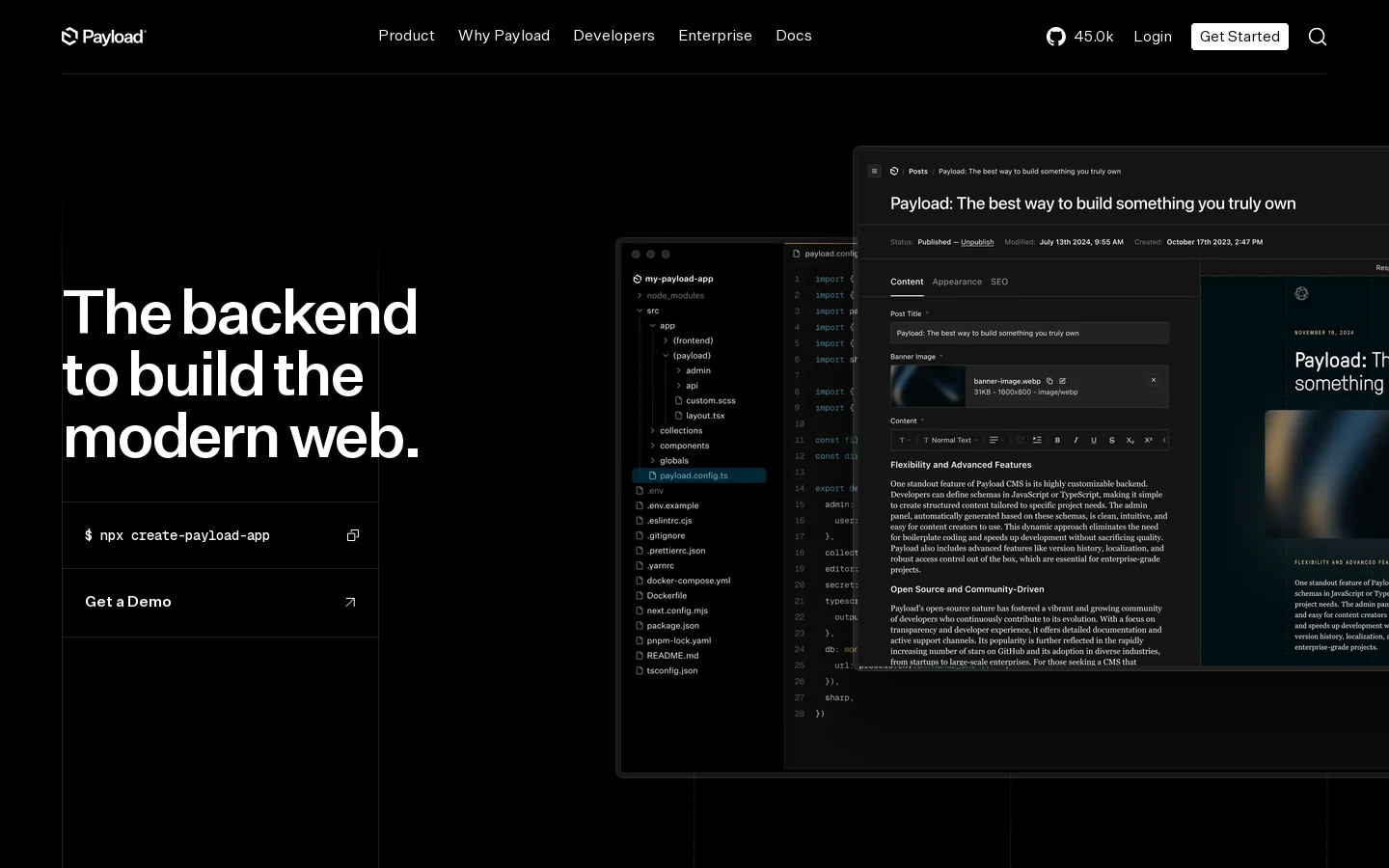Open the Developers menu
The width and height of the screenshot is (1389, 868).
613,36
